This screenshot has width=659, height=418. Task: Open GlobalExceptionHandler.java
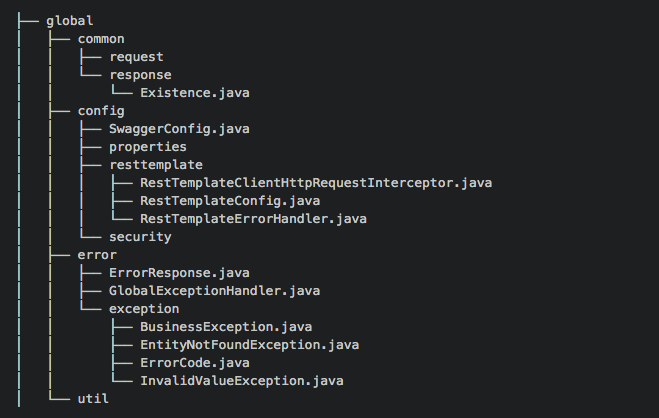tap(214, 291)
